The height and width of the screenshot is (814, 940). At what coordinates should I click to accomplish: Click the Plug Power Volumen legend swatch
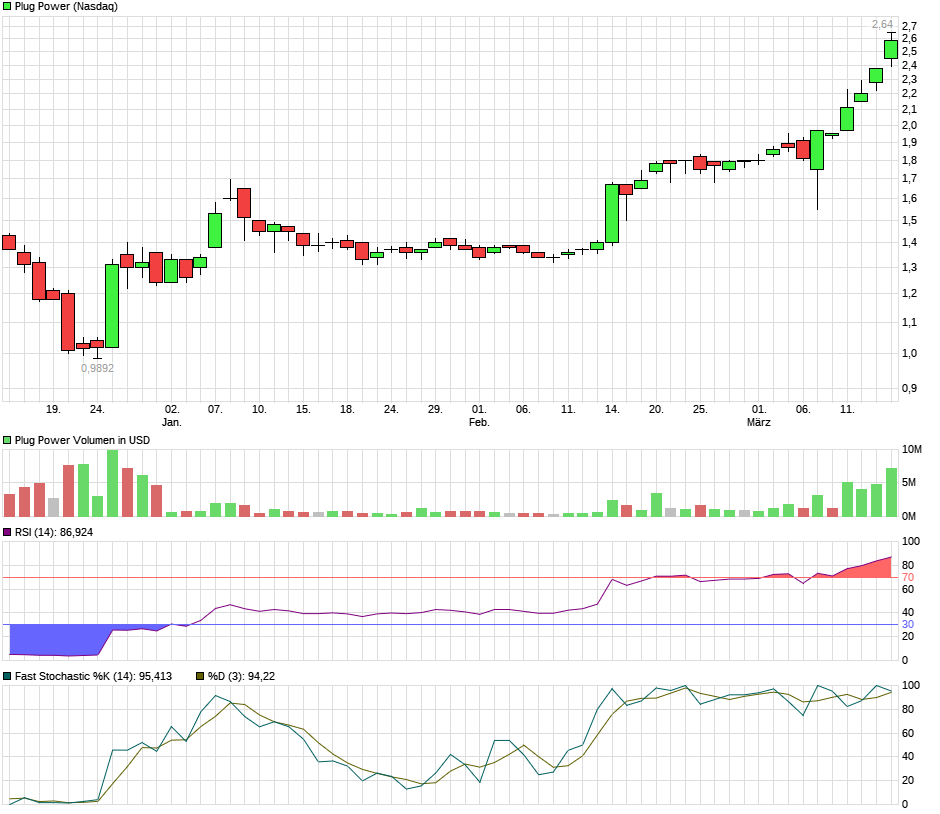pyautogui.click(x=7, y=441)
